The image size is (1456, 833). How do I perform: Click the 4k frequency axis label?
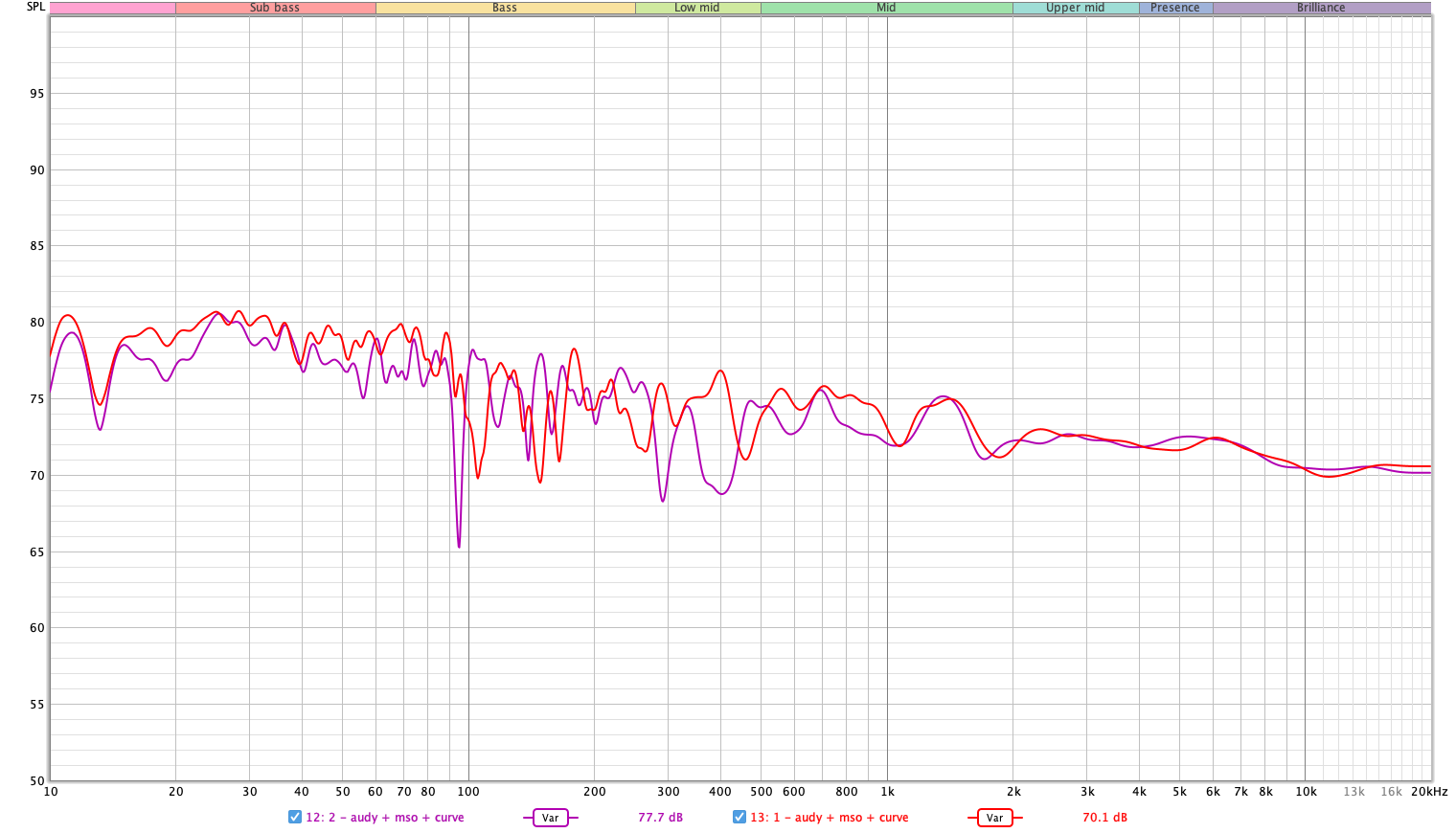coord(1139,792)
